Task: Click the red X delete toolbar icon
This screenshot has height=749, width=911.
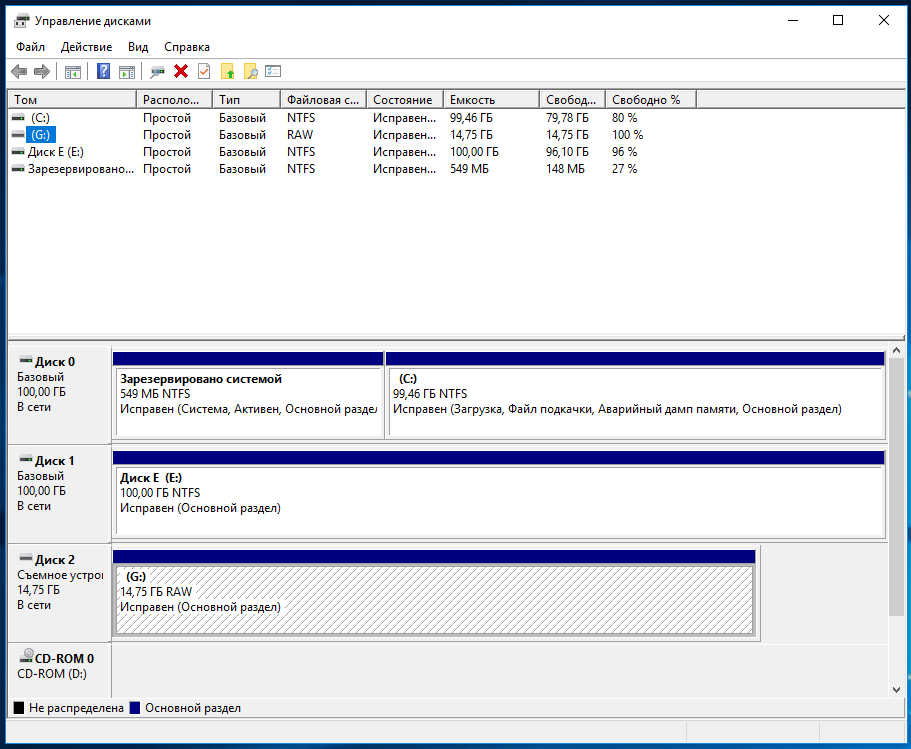Action: click(181, 71)
